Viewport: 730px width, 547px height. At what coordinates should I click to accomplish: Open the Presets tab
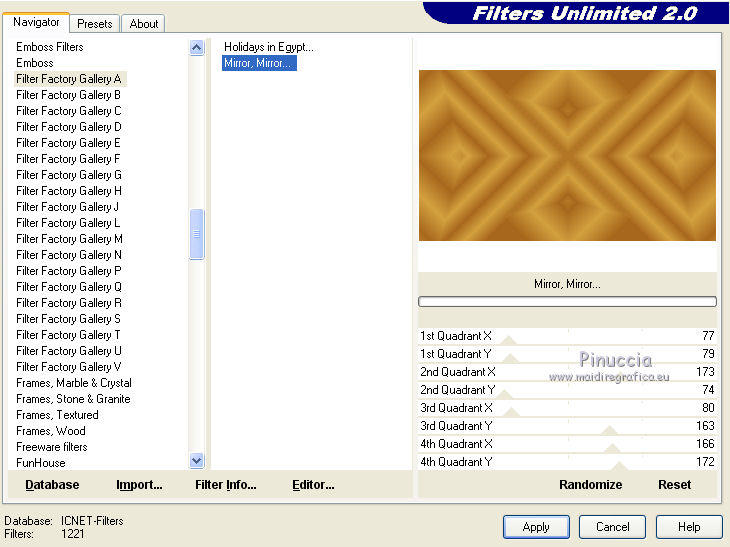pos(95,23)
